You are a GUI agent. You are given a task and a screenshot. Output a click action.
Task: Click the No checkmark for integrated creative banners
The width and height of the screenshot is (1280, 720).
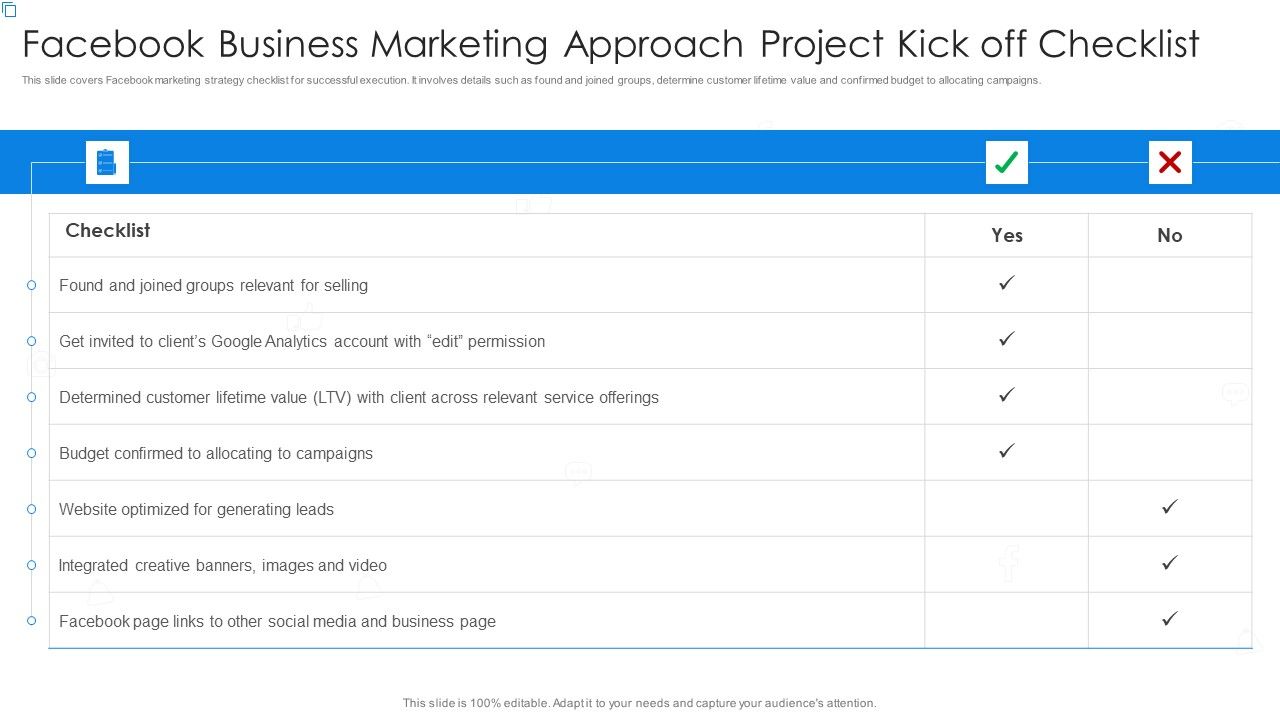point(1170,563)
